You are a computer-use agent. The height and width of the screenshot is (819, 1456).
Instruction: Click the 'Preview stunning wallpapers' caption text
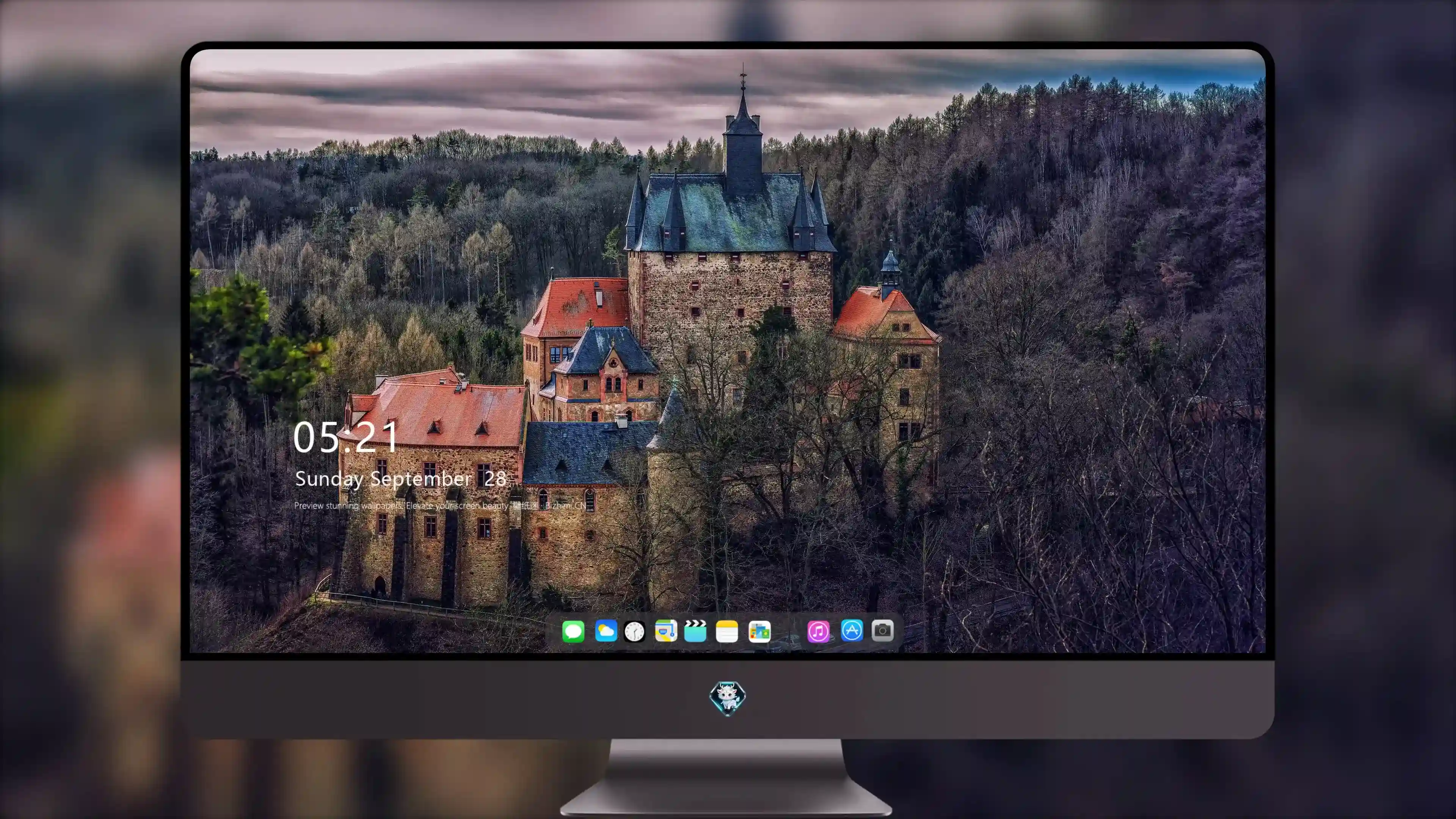coord(440,505)
